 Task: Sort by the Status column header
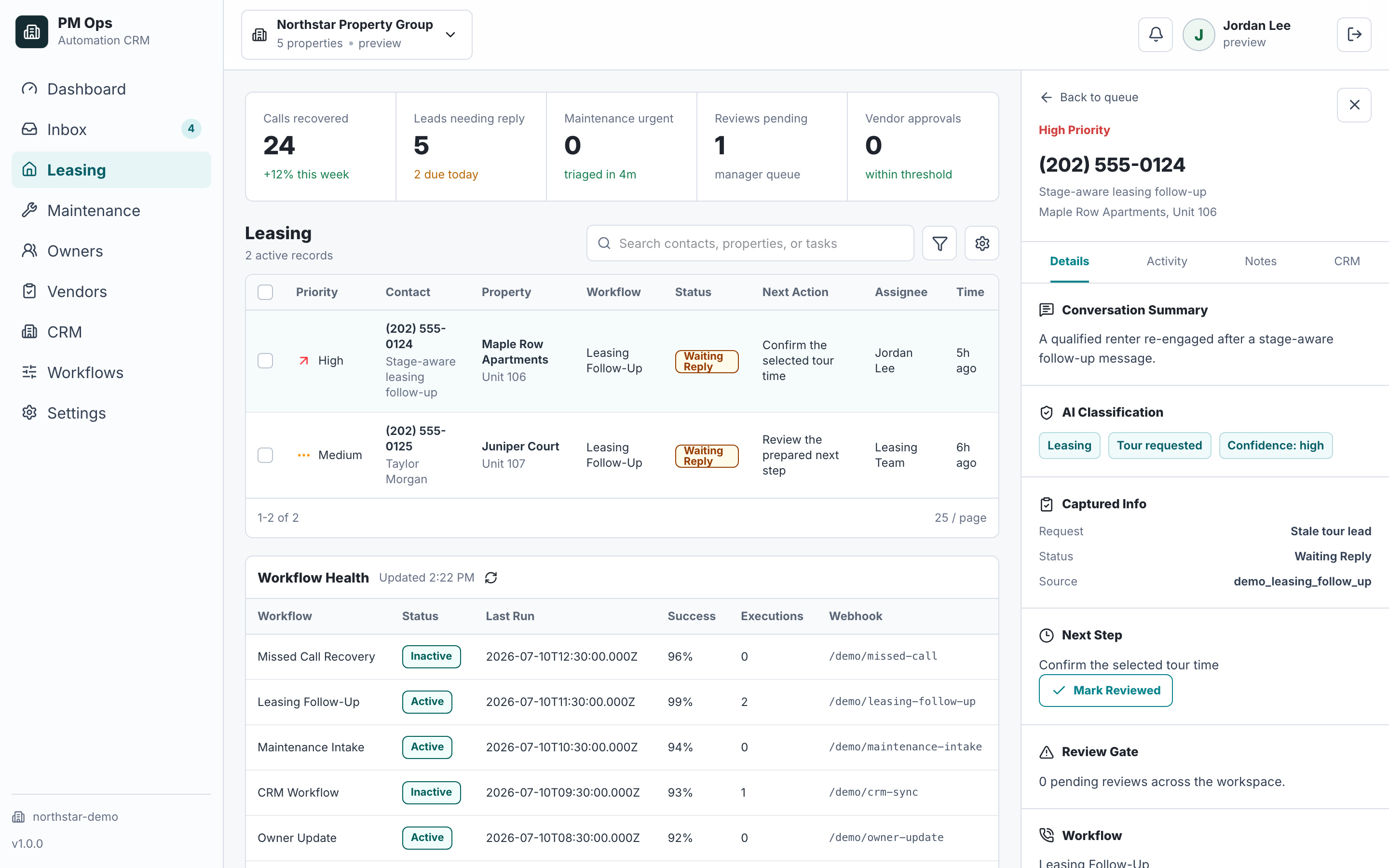click(x=693, y=292)
